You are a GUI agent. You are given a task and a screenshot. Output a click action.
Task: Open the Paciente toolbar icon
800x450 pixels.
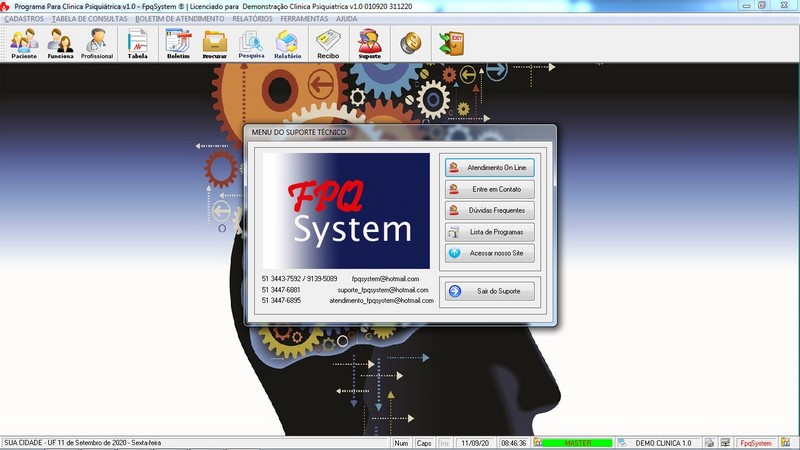[x=24, y=43]
